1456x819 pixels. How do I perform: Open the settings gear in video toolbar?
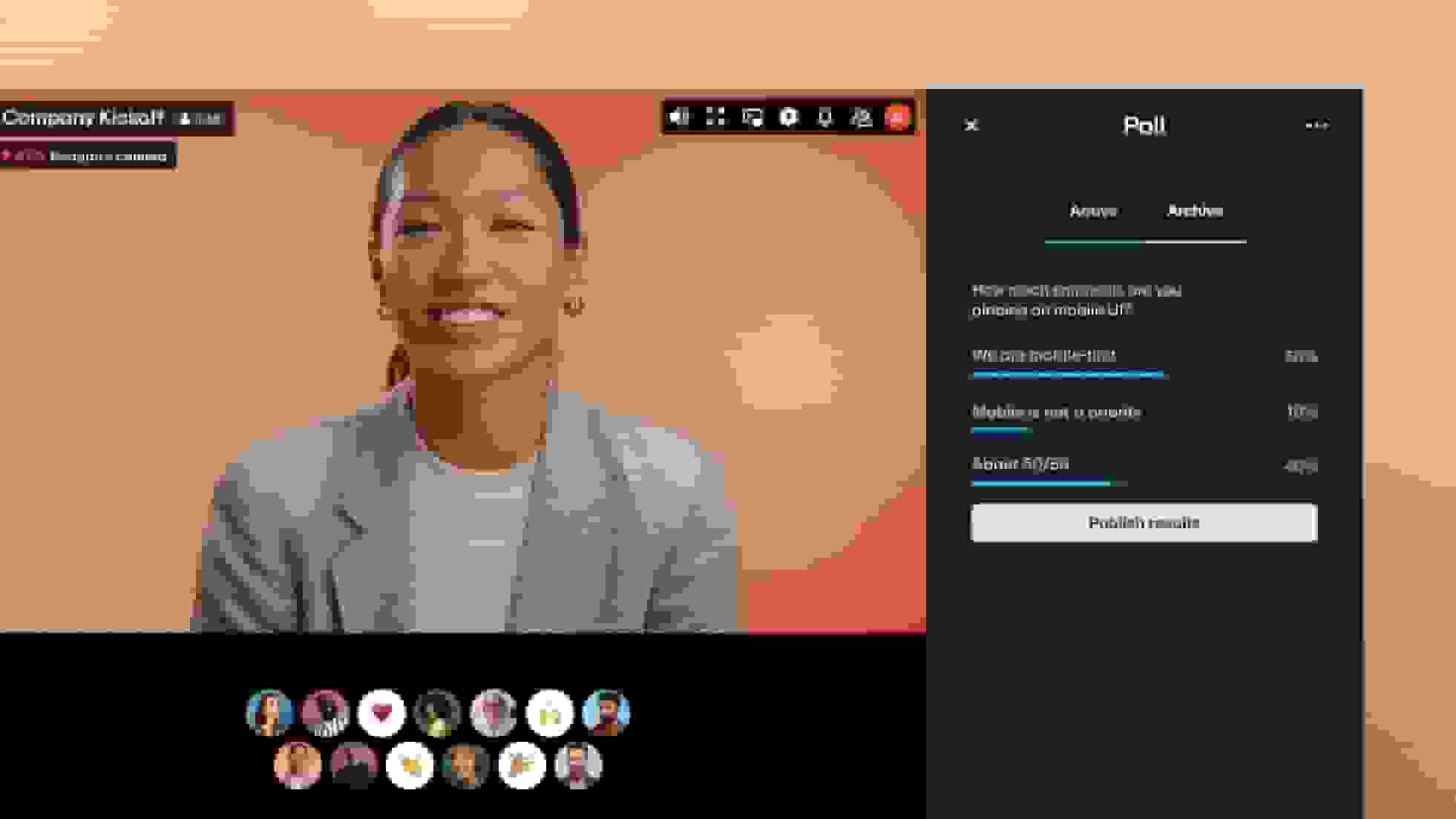tap(788, 117)
